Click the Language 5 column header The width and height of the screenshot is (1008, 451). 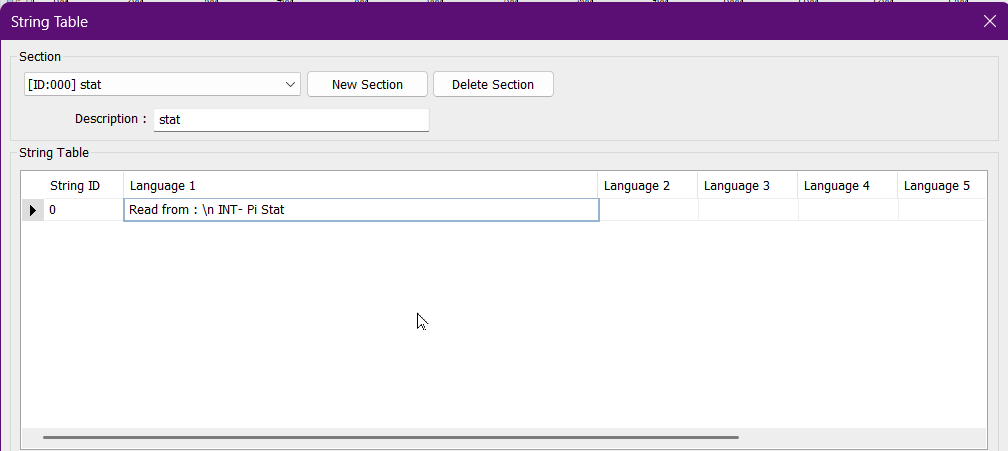click(x=940, y=186)
